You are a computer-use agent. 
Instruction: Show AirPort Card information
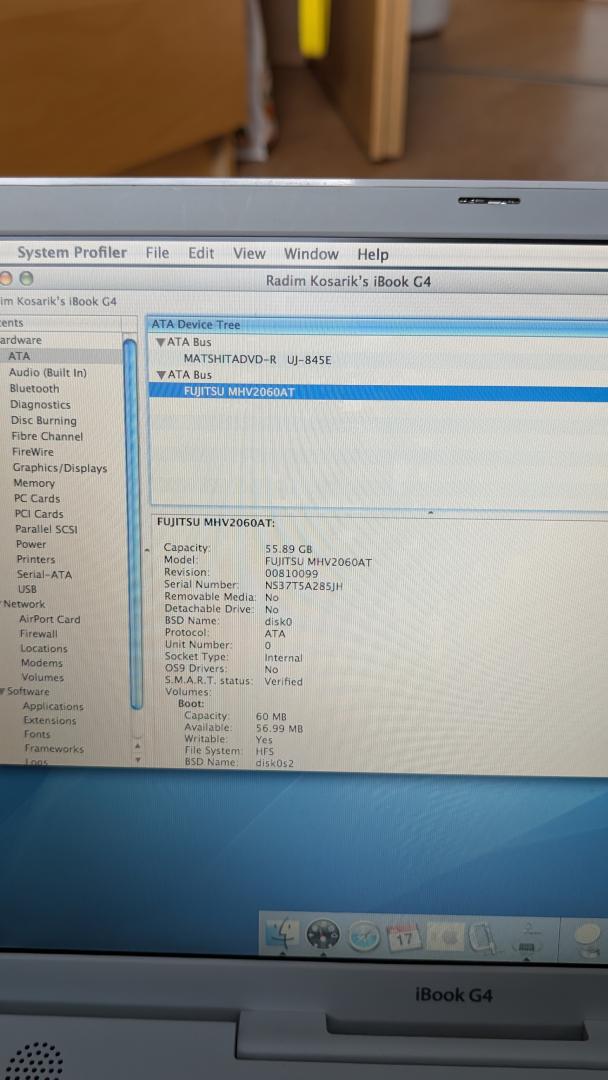coord(49,619)
